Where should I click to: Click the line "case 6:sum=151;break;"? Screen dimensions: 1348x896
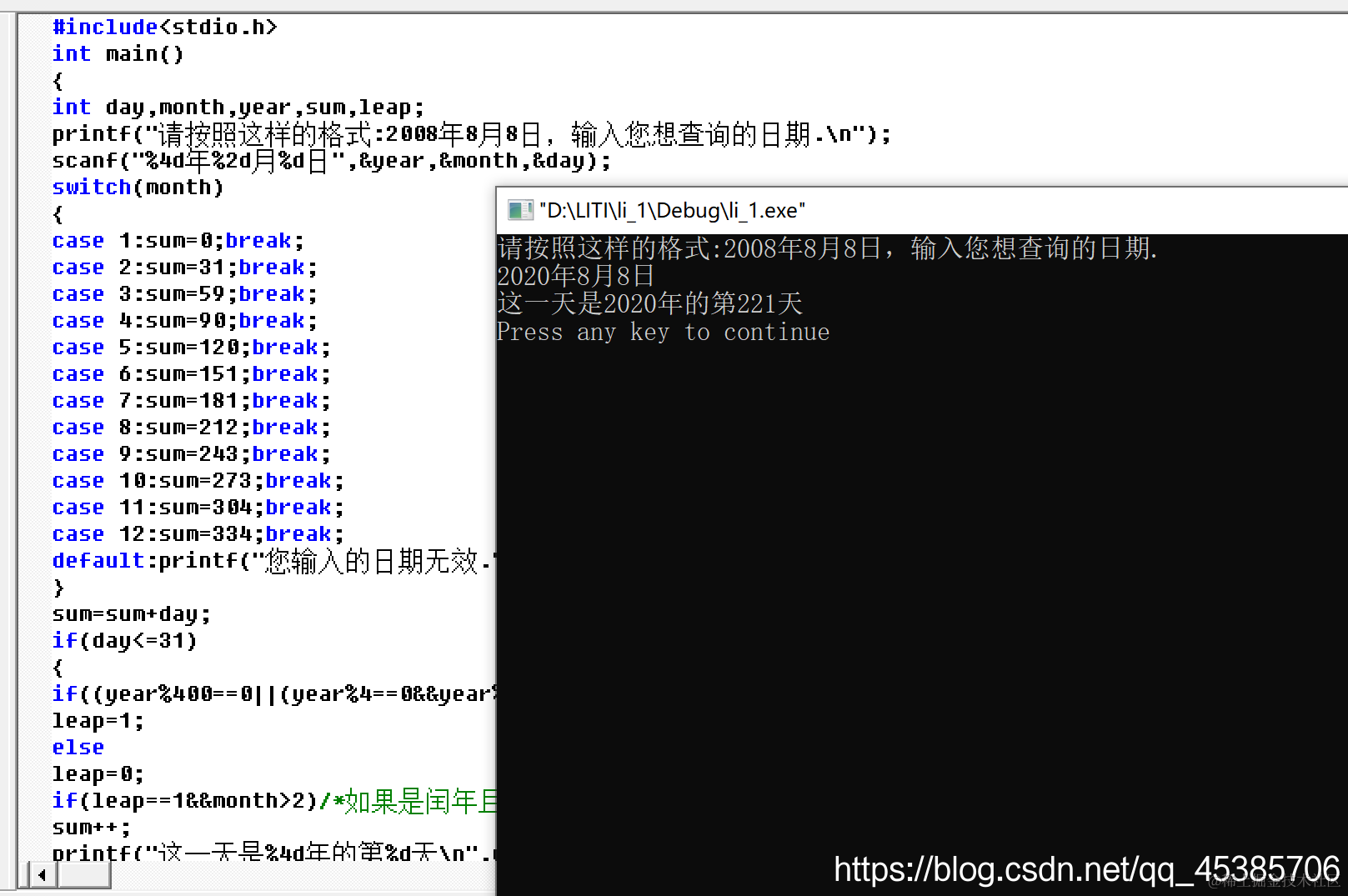pos(191,374)
